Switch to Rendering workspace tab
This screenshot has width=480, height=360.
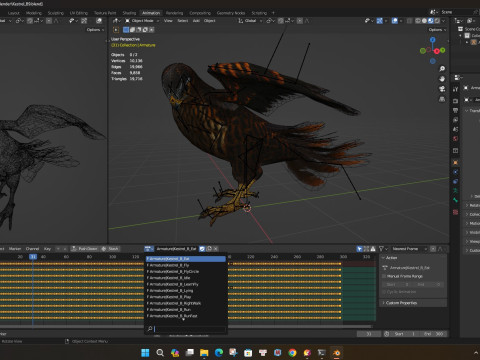174,13
